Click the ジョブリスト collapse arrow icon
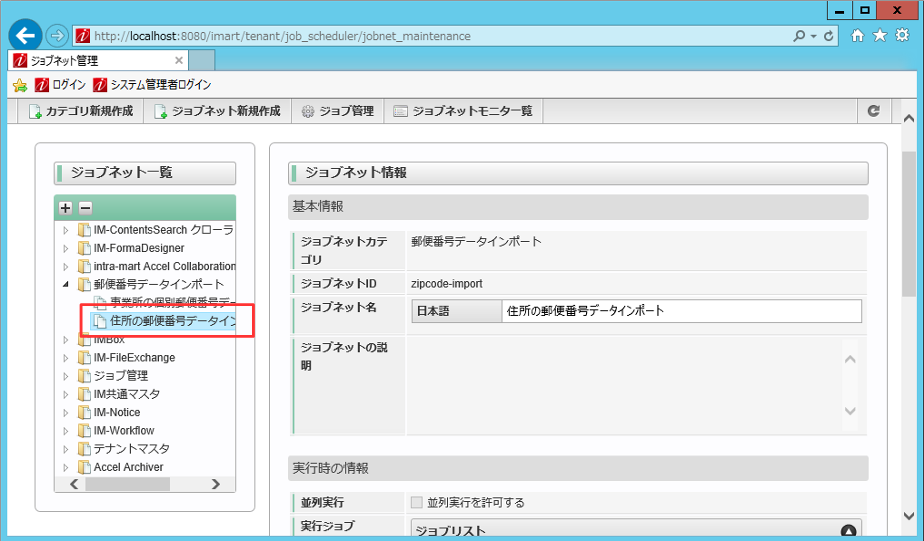 (x=848, y=531)
